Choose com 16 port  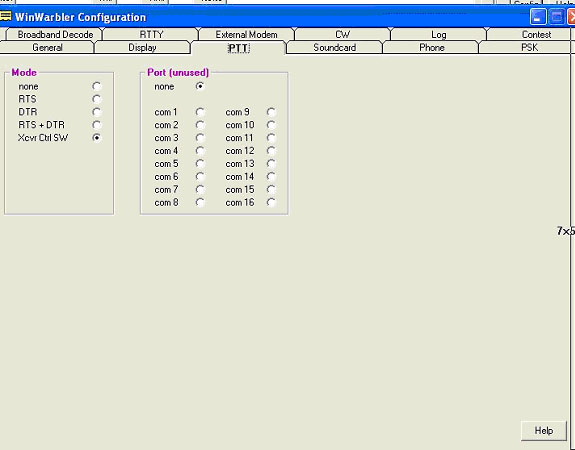[x=271, y=202]
